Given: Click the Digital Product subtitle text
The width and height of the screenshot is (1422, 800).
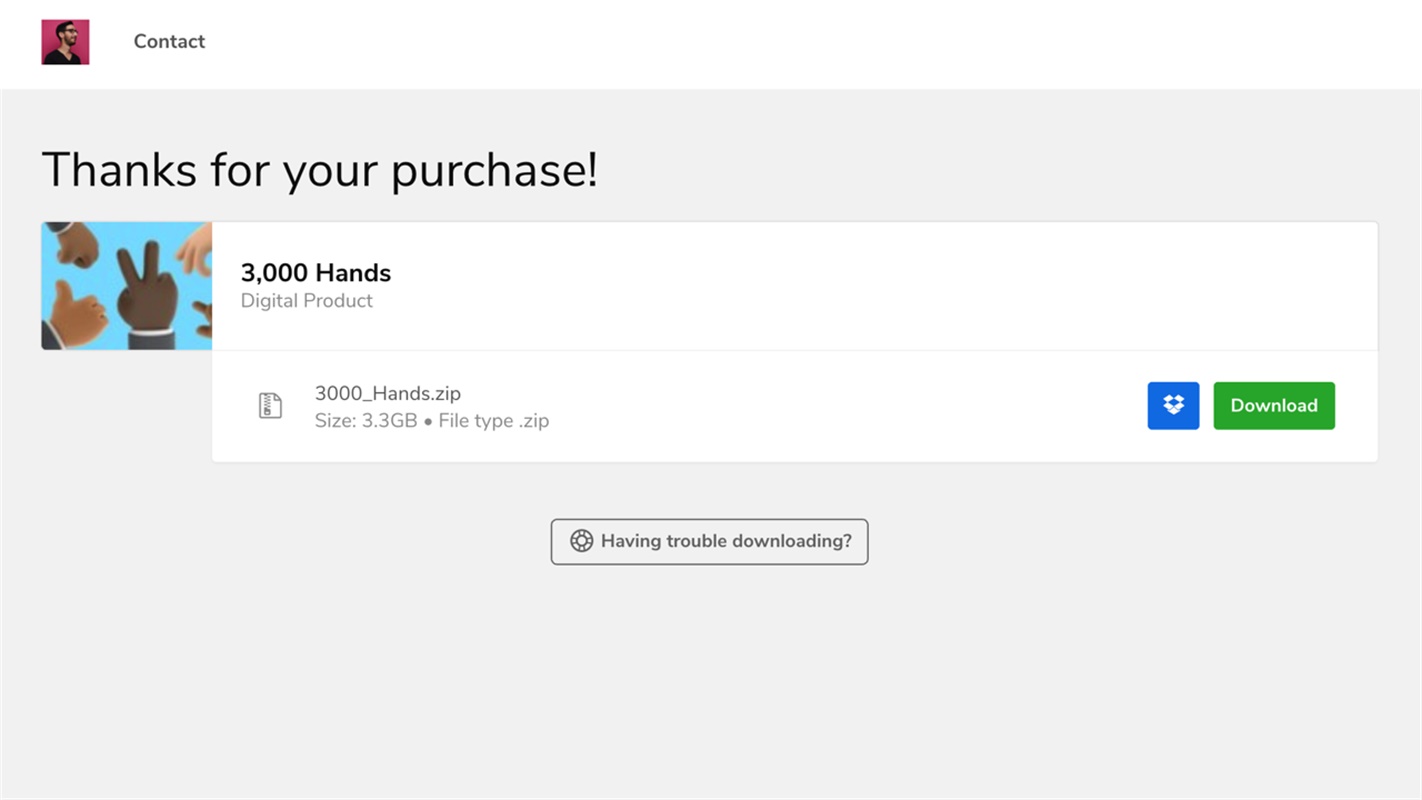Looking at the screenshot, I should (307, 301).
